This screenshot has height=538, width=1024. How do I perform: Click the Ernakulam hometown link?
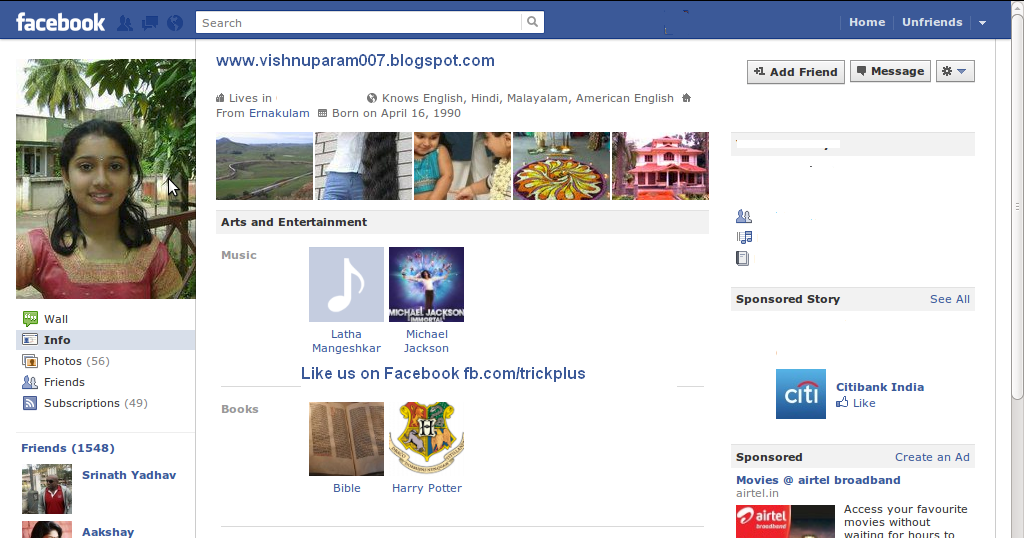pyautogui.click(x=279, y=113)
